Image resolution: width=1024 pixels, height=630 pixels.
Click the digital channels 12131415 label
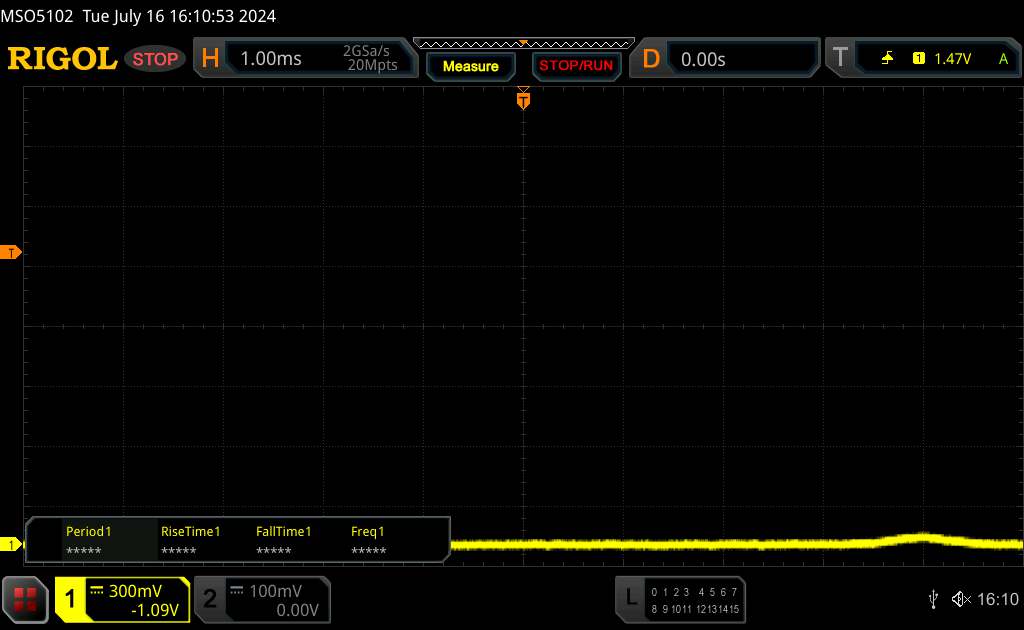(718, 609)
